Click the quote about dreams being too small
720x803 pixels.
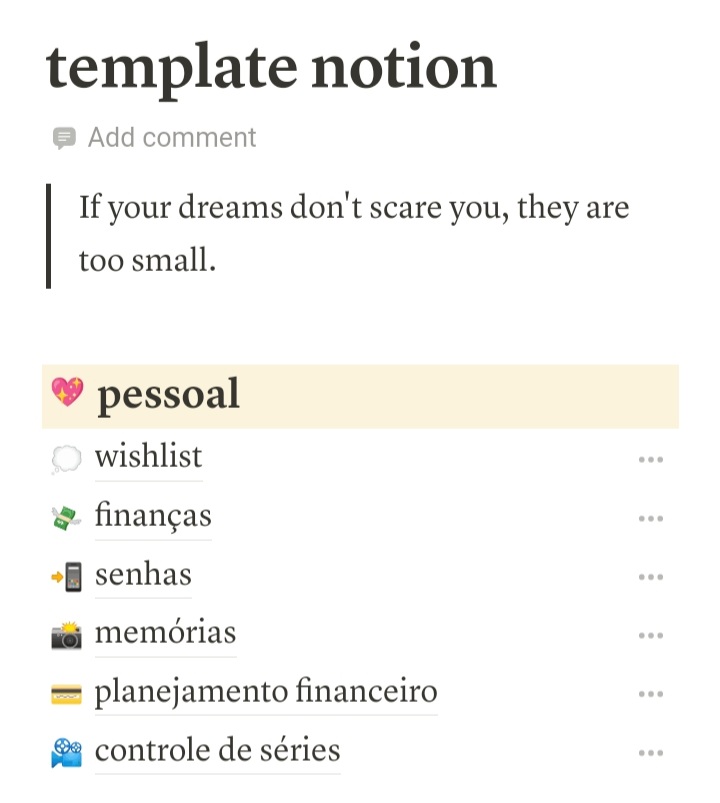point(352,232)
